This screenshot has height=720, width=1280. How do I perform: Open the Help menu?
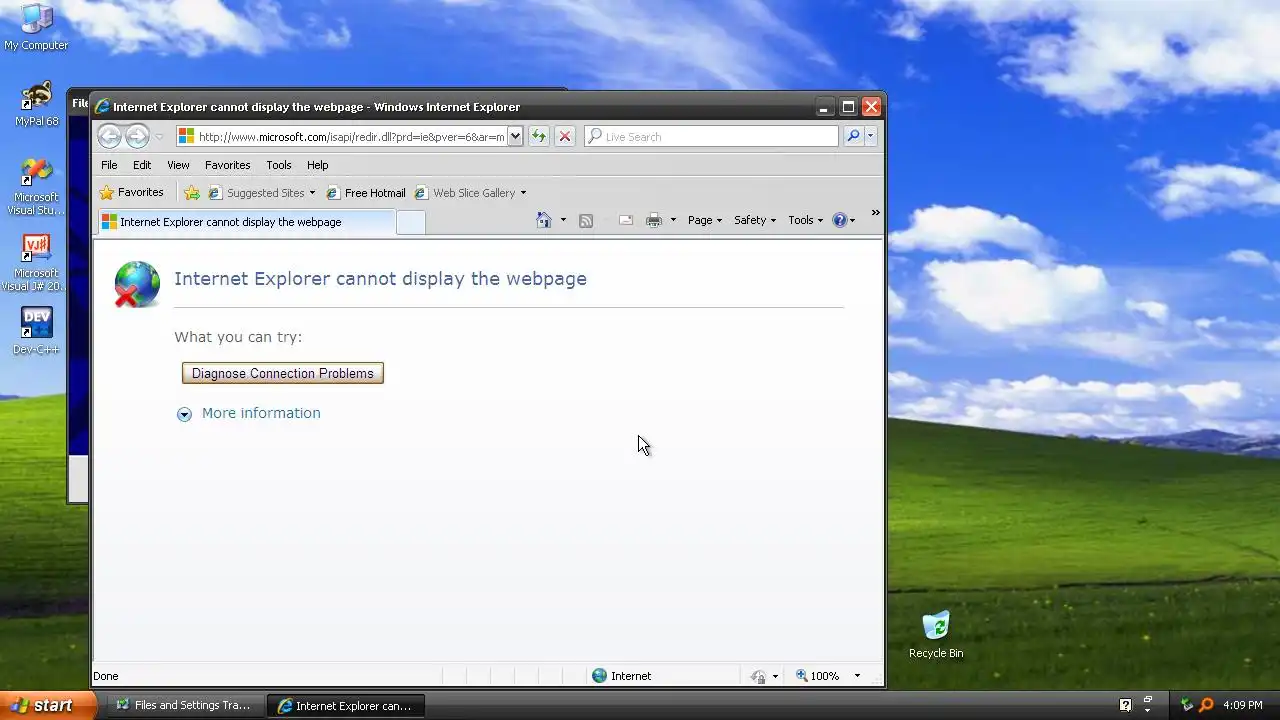[x=317, y=165]
